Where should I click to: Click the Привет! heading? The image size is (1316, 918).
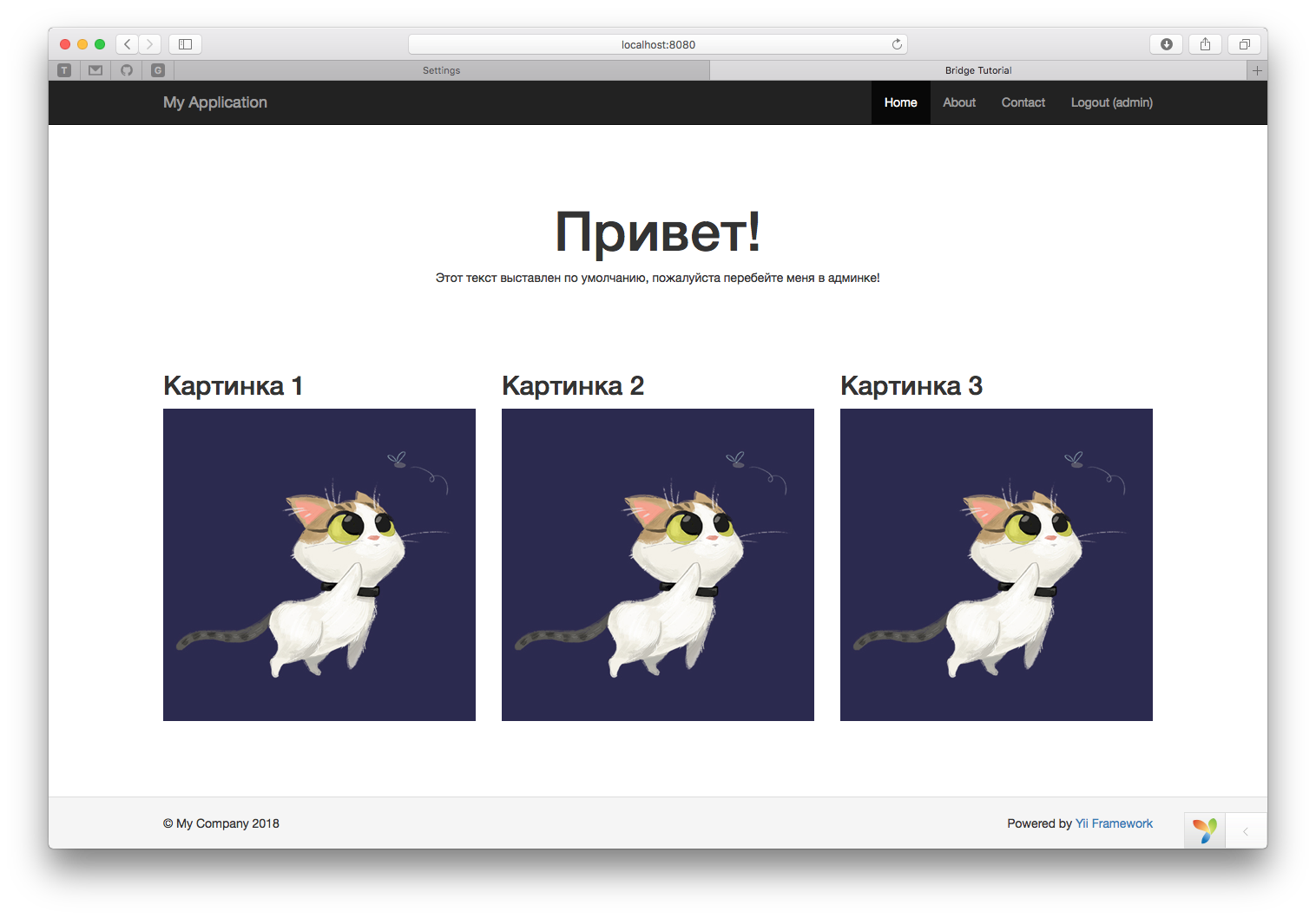658,232
